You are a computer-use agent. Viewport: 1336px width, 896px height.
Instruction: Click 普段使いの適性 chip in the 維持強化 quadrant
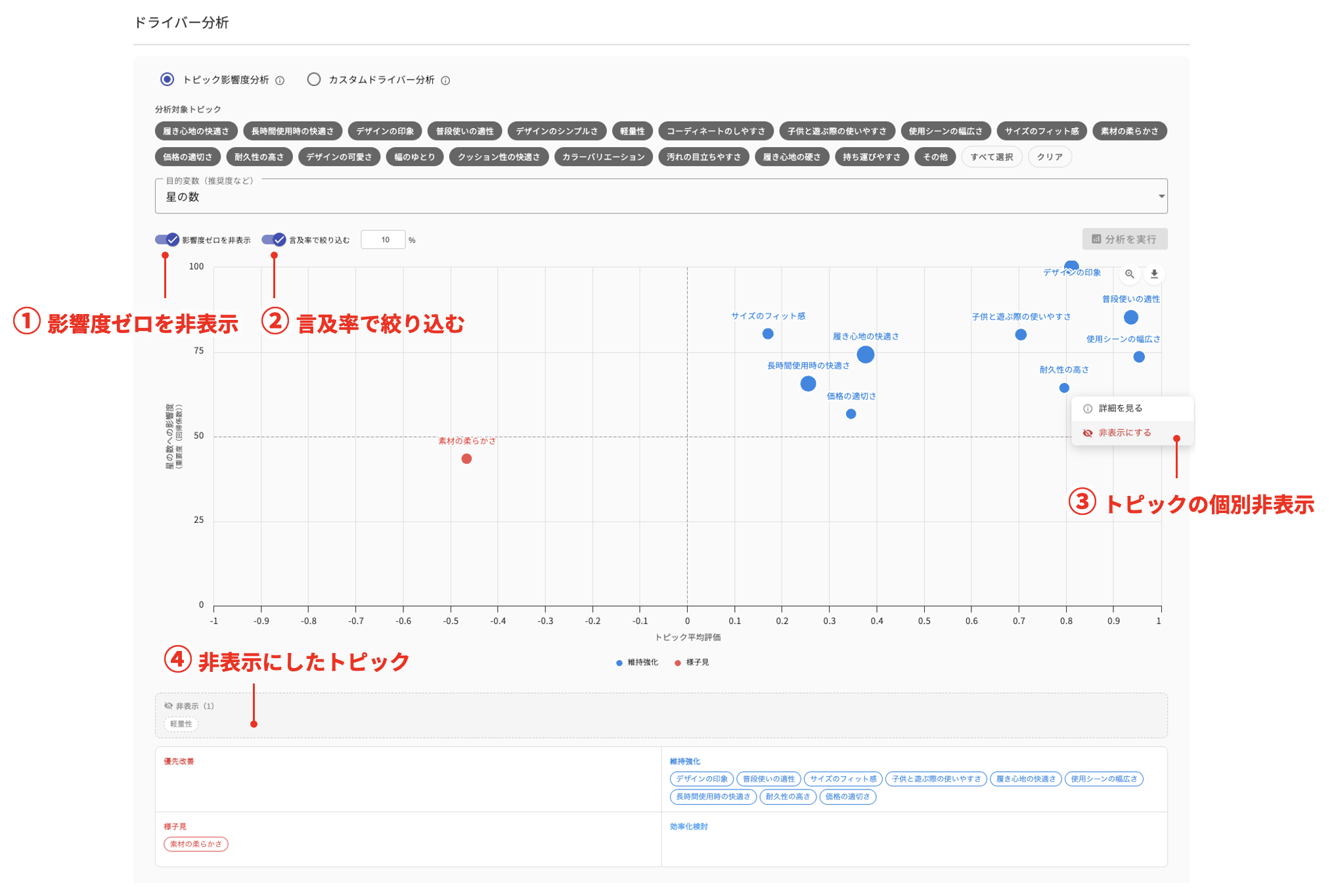tap(768, 779)
